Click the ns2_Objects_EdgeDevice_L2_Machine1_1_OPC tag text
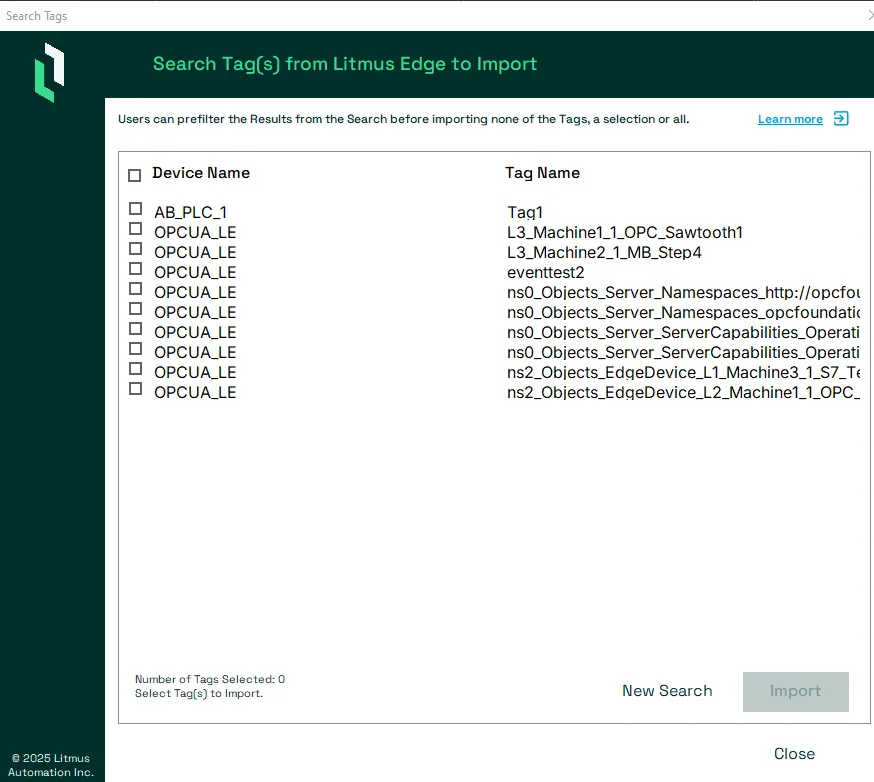This screenshot has height=782, width=874. coord(683,392)
